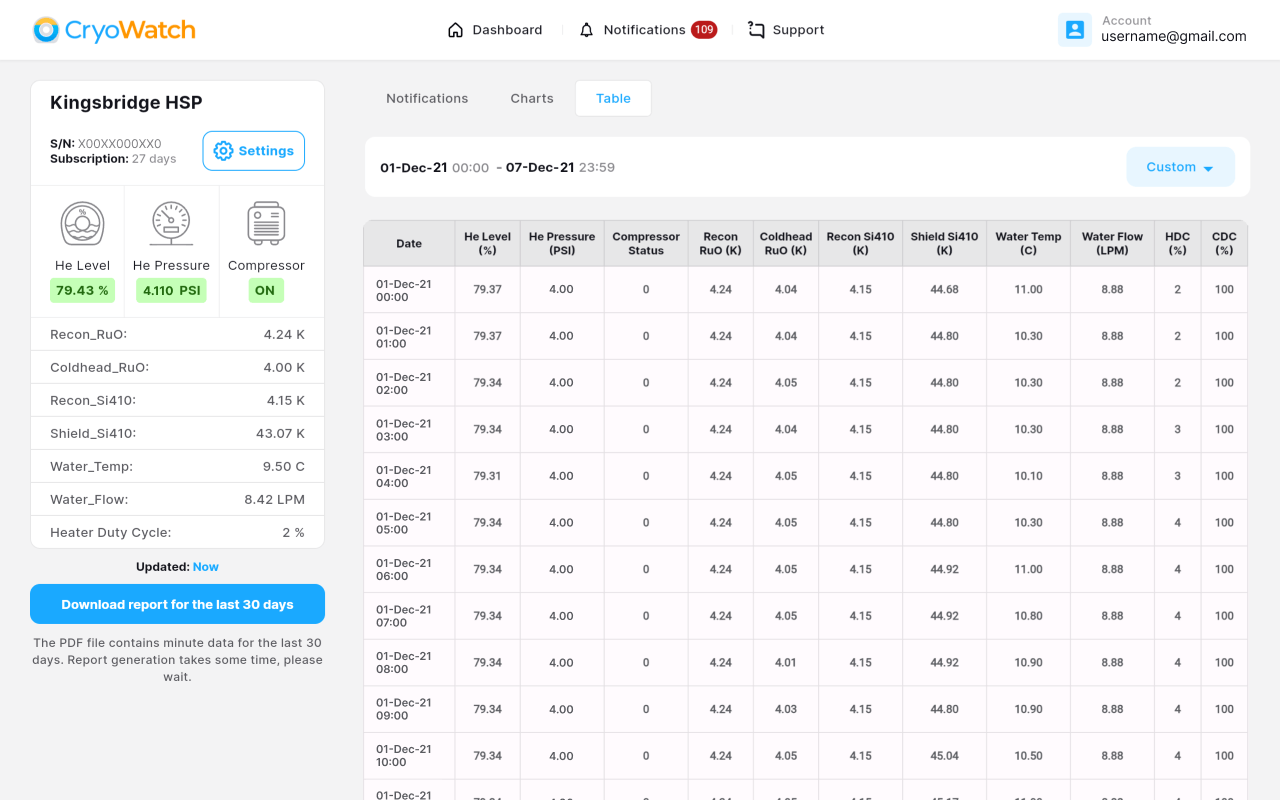Click Coldhead RuO value 4.01
This screenshot has width=1280, height=800.
pos(786,662)
